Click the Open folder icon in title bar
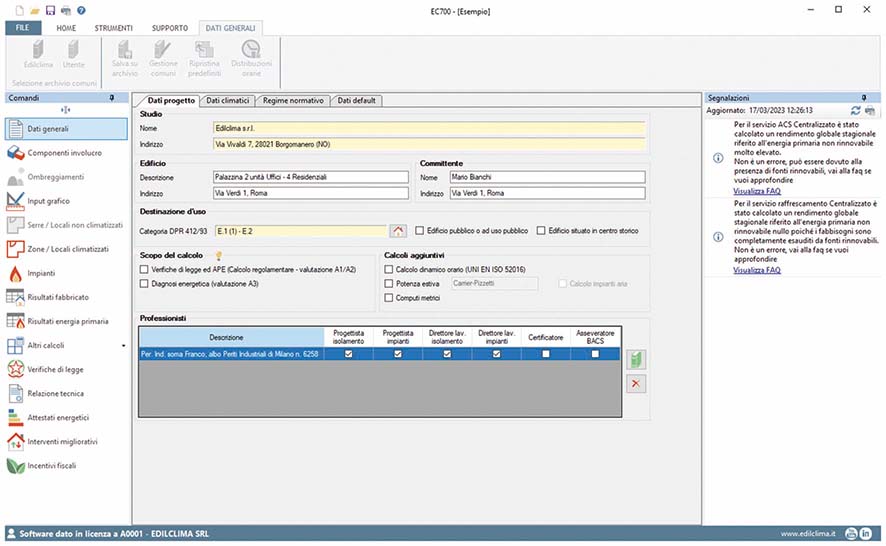Image resolution: width=886 pixels, height=546 pixels. [35, 10]
